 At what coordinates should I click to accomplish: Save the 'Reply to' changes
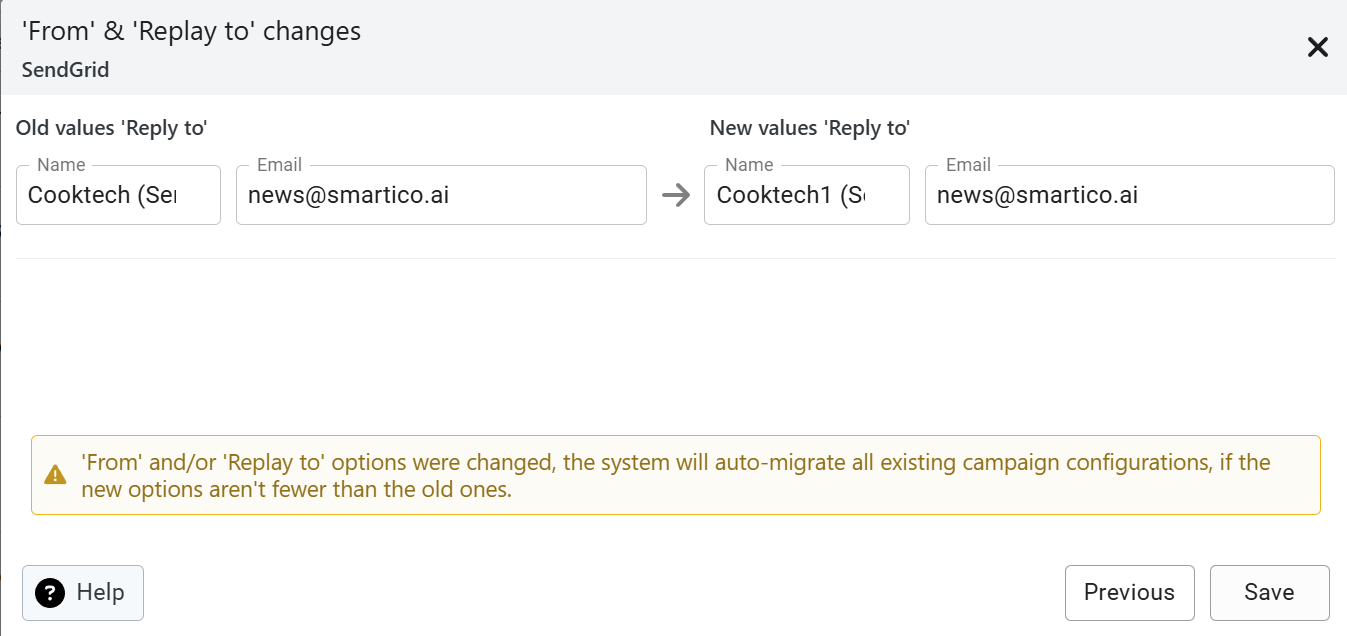[1269, 593]
